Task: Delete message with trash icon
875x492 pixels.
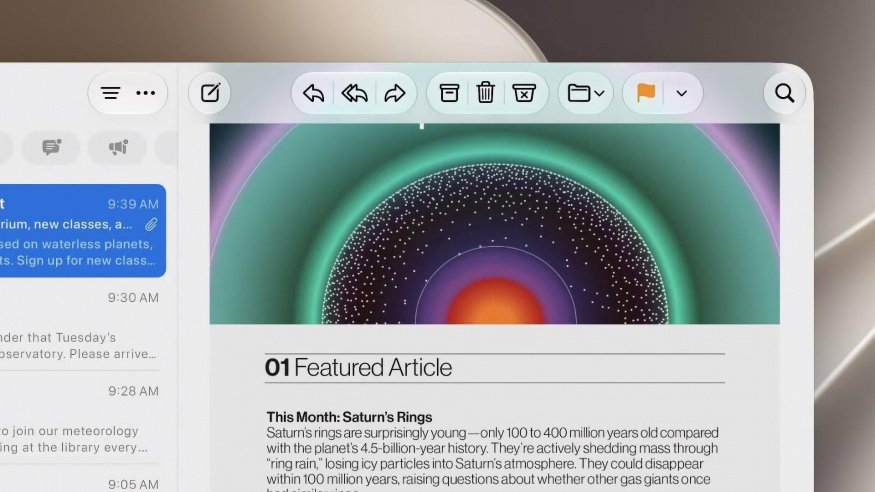Action: pos(485,93)
